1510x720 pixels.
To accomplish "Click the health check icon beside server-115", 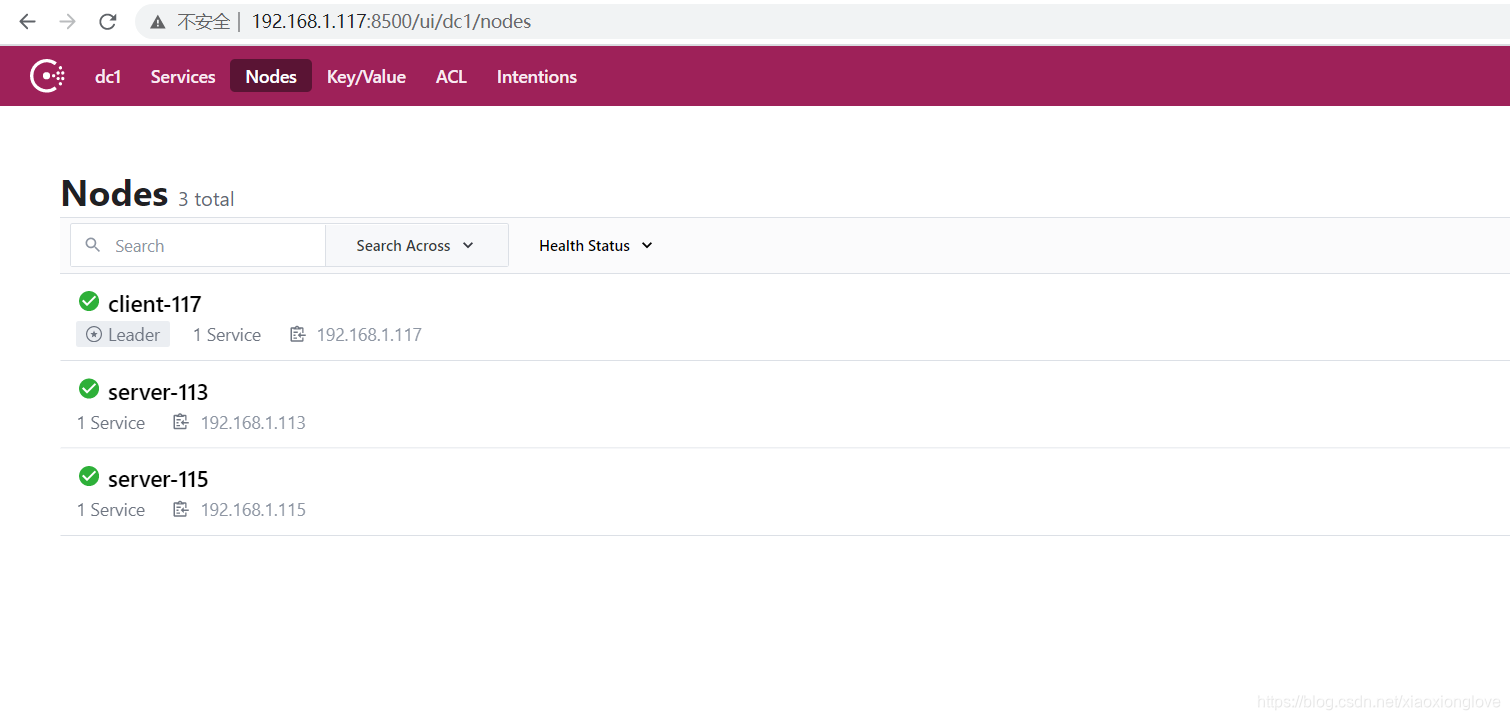I will click(88, 475).
